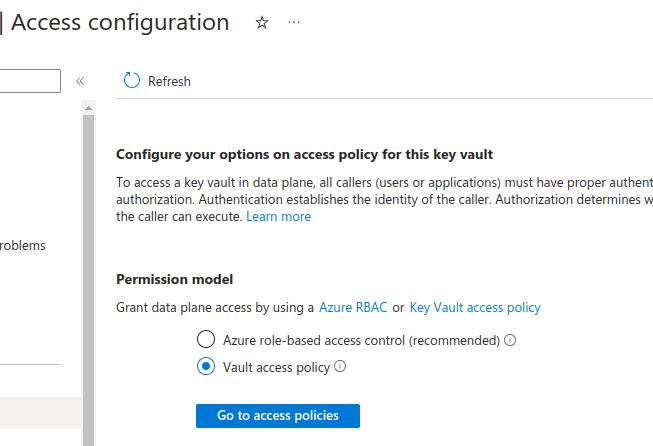
Task: Click the Azure role-based access control label text
Action: pos(361,341)
